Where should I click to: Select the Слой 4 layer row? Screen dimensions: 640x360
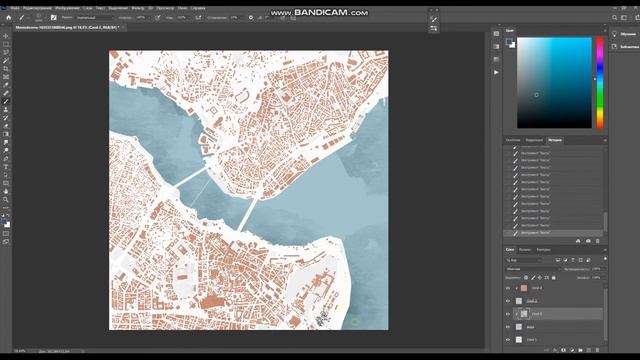click(554, 288)
